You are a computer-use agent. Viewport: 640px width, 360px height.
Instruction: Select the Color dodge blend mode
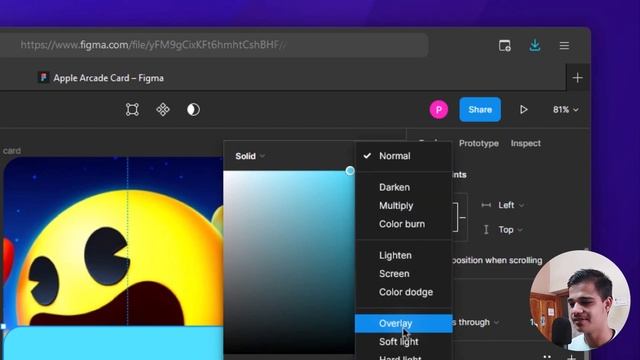(x=404, y=292)
